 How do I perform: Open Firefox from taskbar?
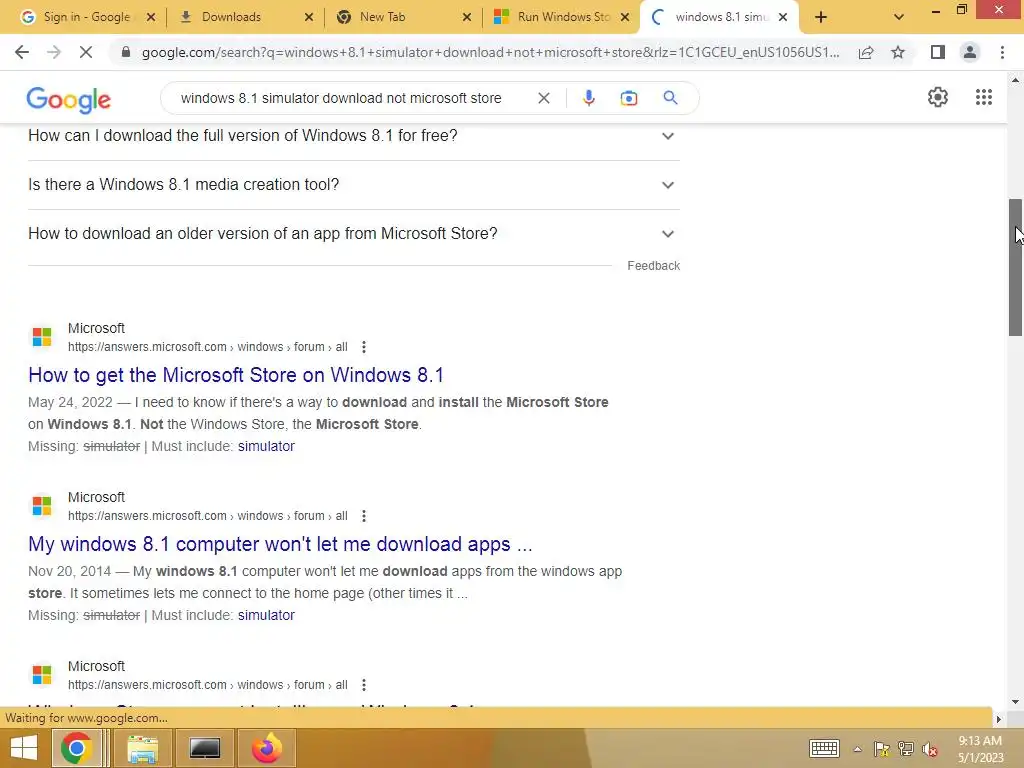pyautogui.click(x=266, y=748)
